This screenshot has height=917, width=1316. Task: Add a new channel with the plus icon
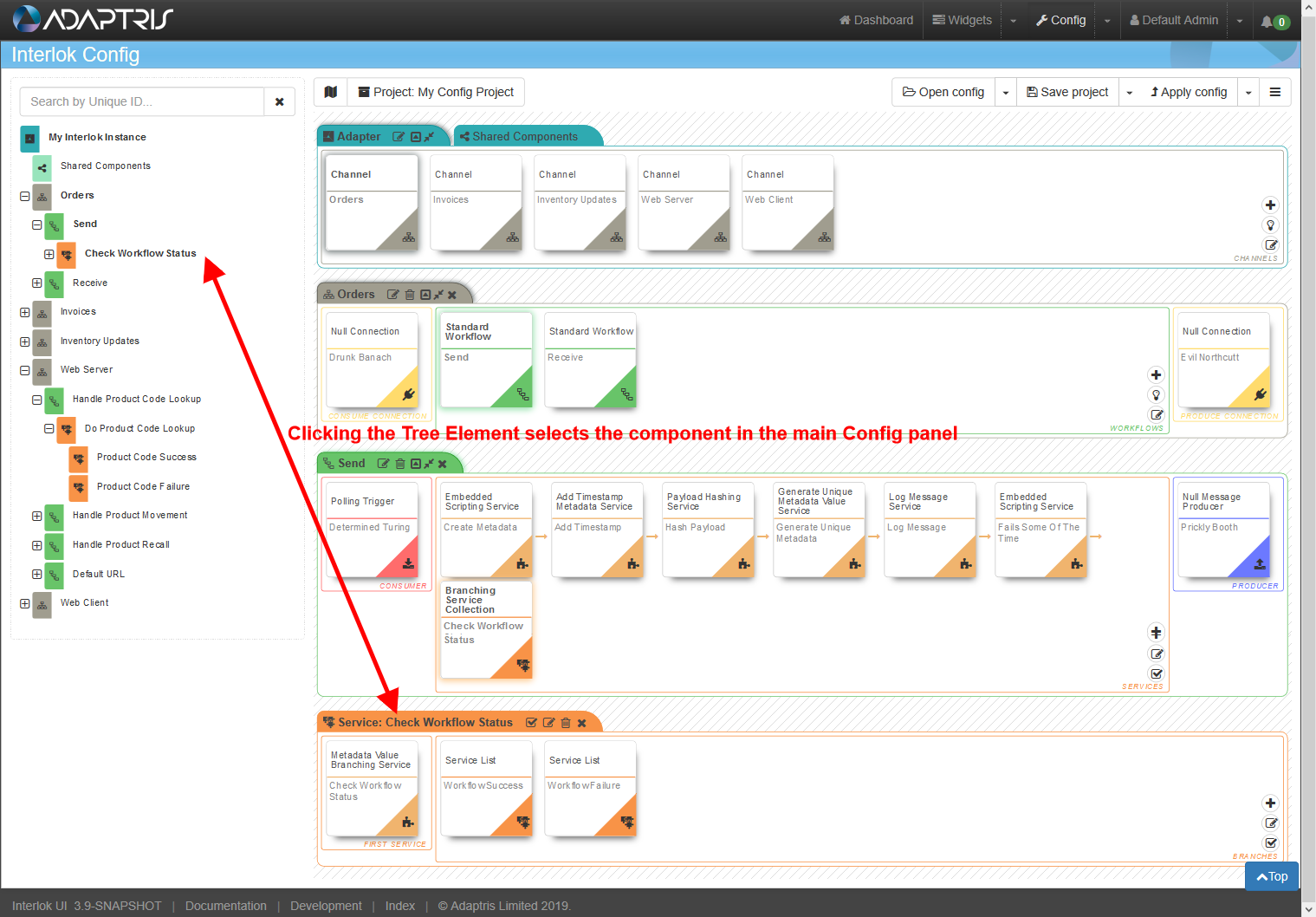(1270, 205)
